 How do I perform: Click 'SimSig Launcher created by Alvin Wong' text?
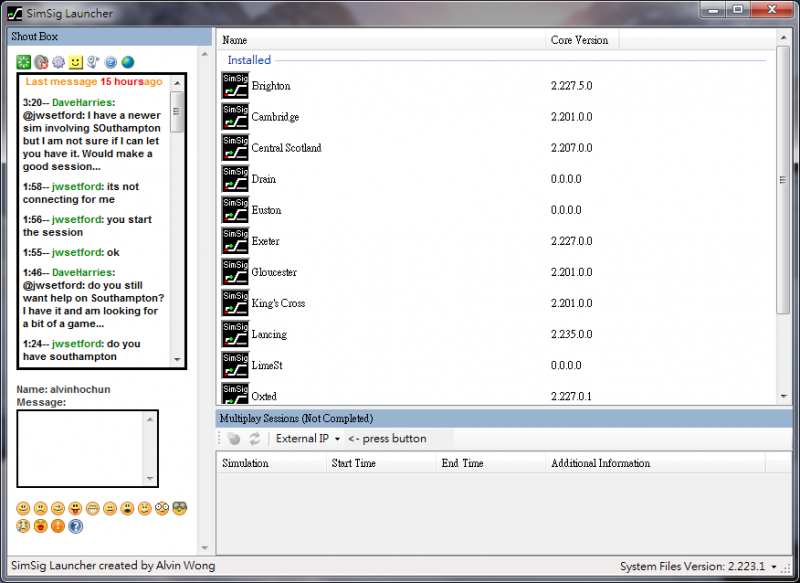click(113, 566)
